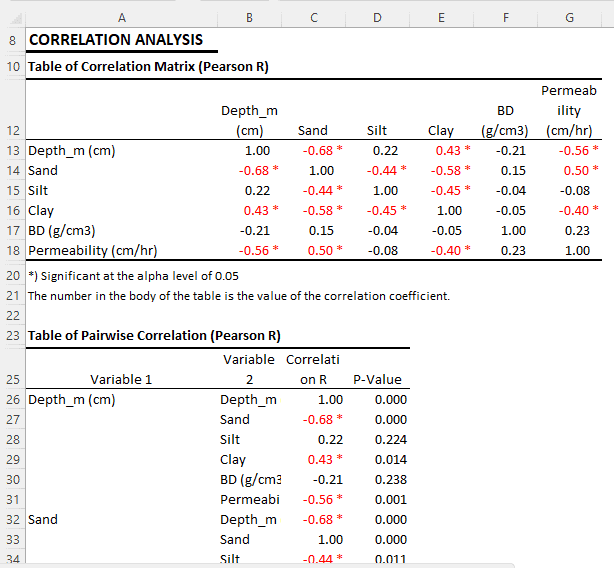614x568 pixels.
Task: Click row header 13
Action: click(x=12, y=151)
